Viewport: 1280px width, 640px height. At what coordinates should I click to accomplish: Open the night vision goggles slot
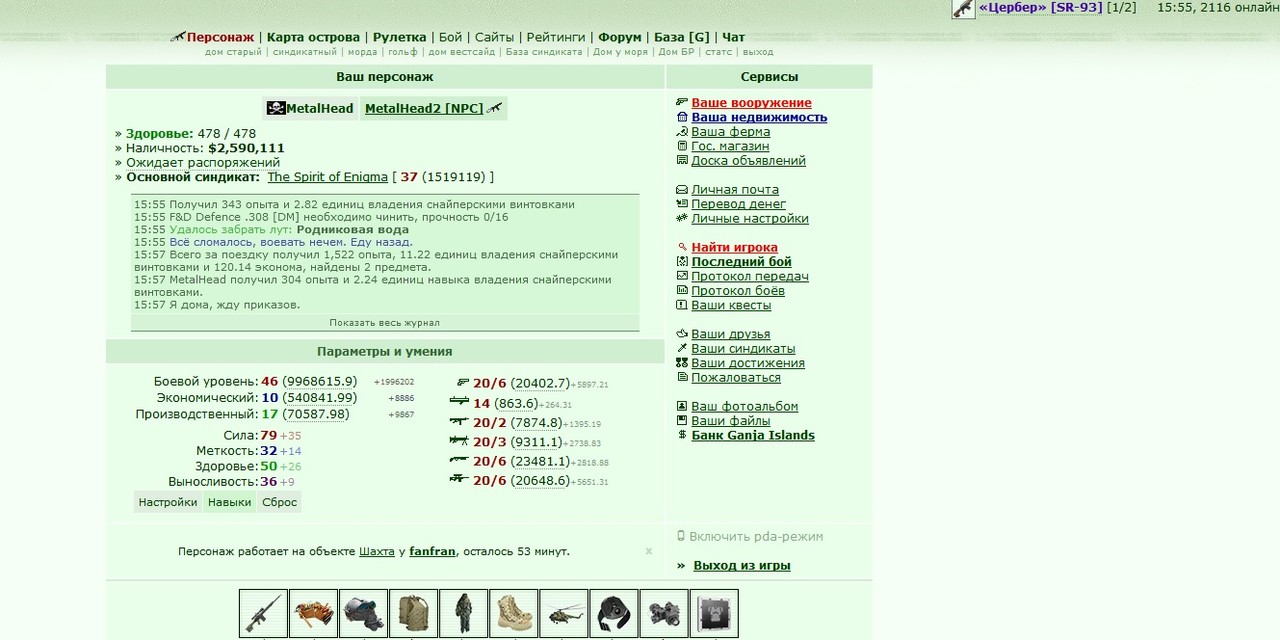(664, 613)
